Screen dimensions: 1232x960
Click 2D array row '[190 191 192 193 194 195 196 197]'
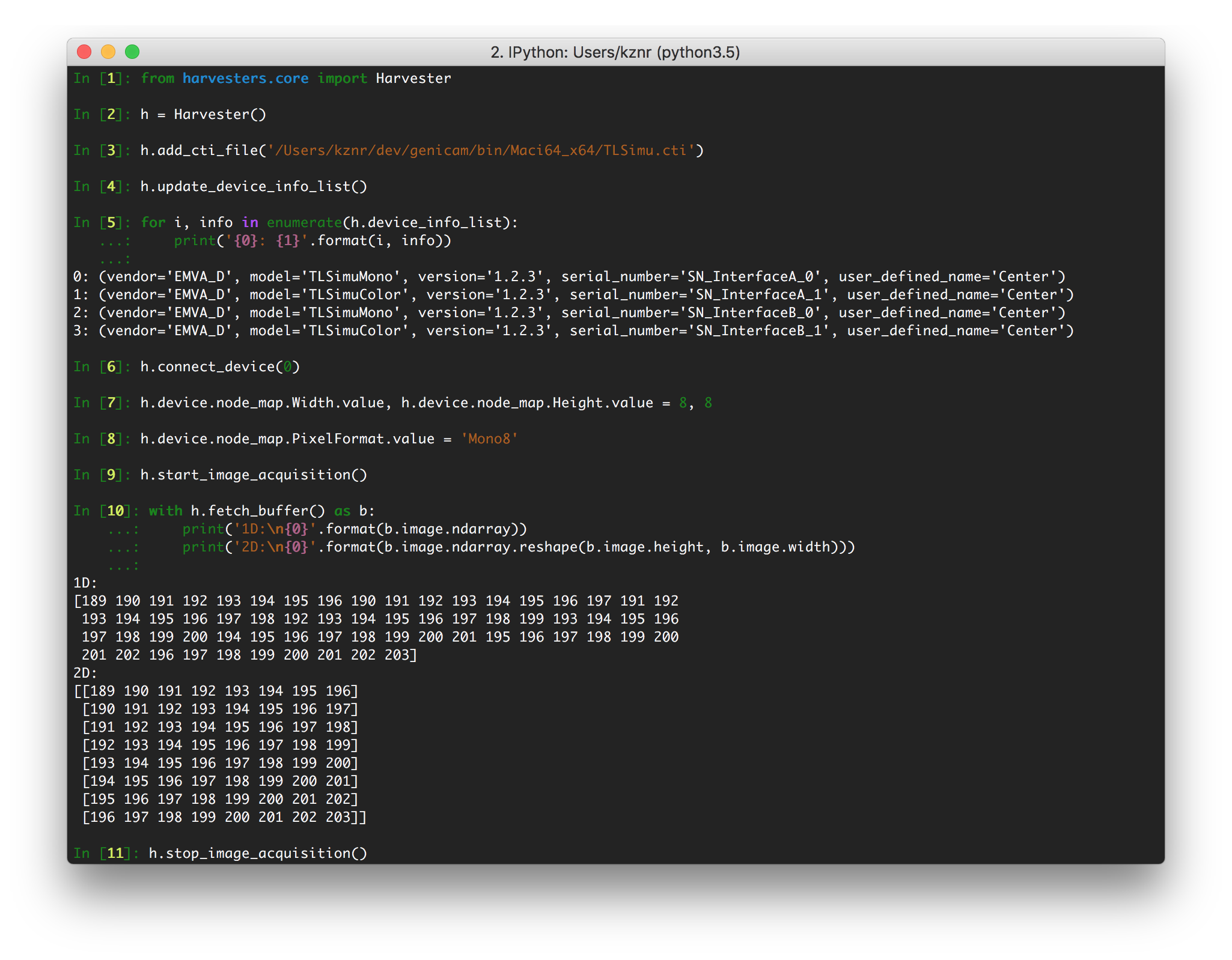tap(220, 709)
